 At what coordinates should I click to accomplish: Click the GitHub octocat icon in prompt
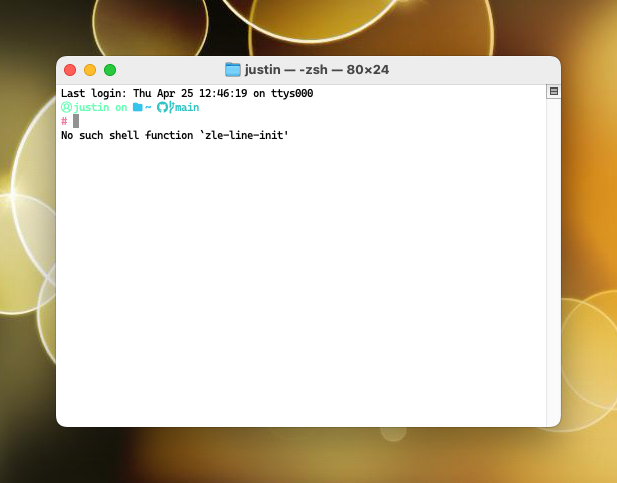(162, 107)
